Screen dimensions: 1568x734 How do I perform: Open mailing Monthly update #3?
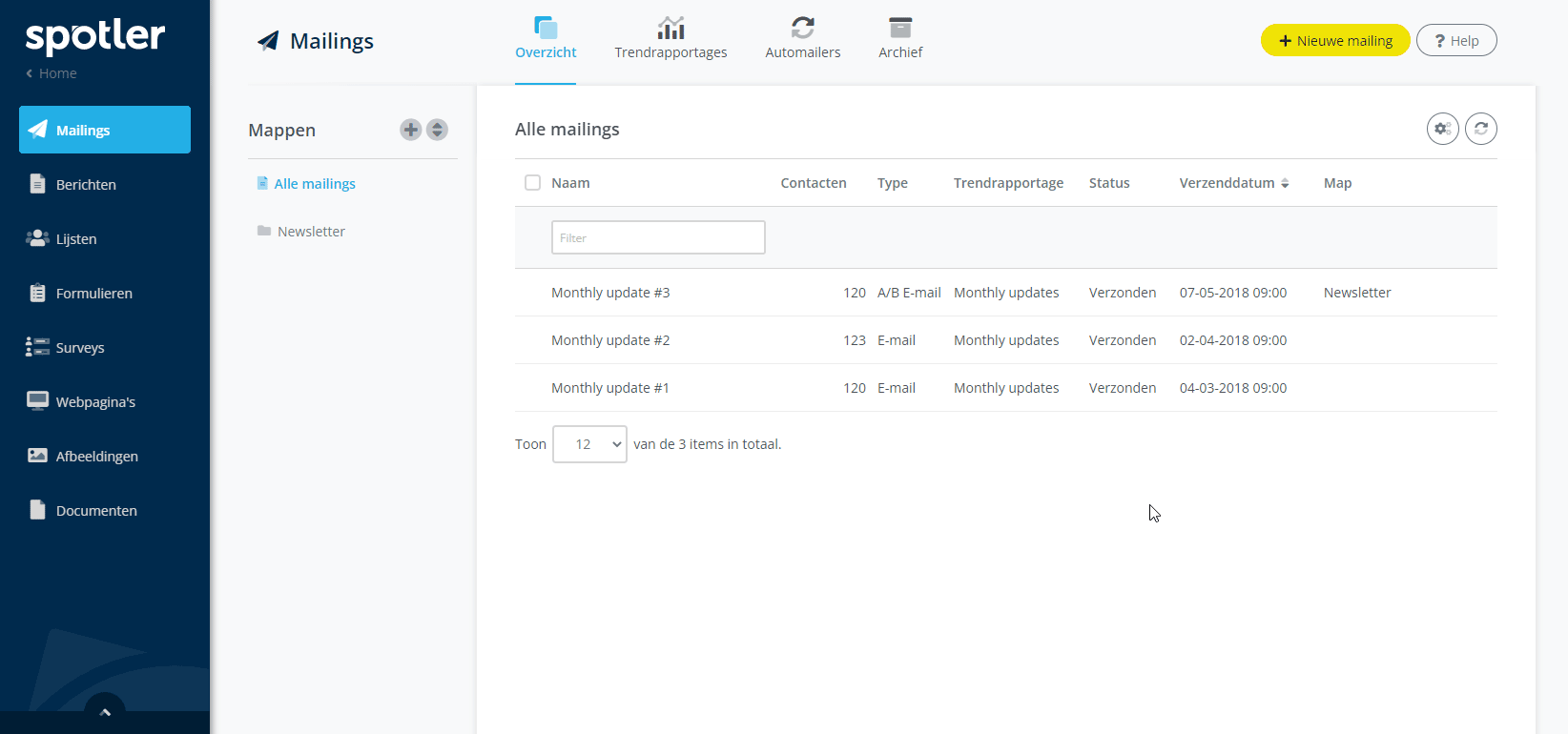tap(610, 293)
